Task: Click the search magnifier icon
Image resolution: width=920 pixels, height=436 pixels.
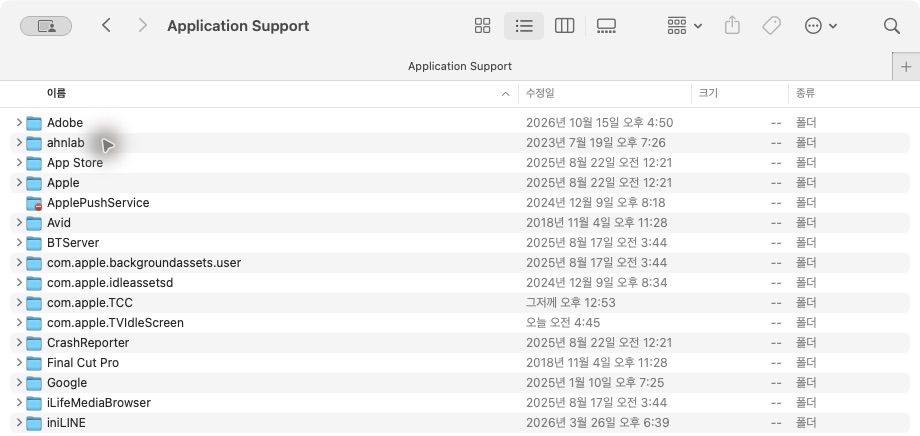Action: (892, 26)
